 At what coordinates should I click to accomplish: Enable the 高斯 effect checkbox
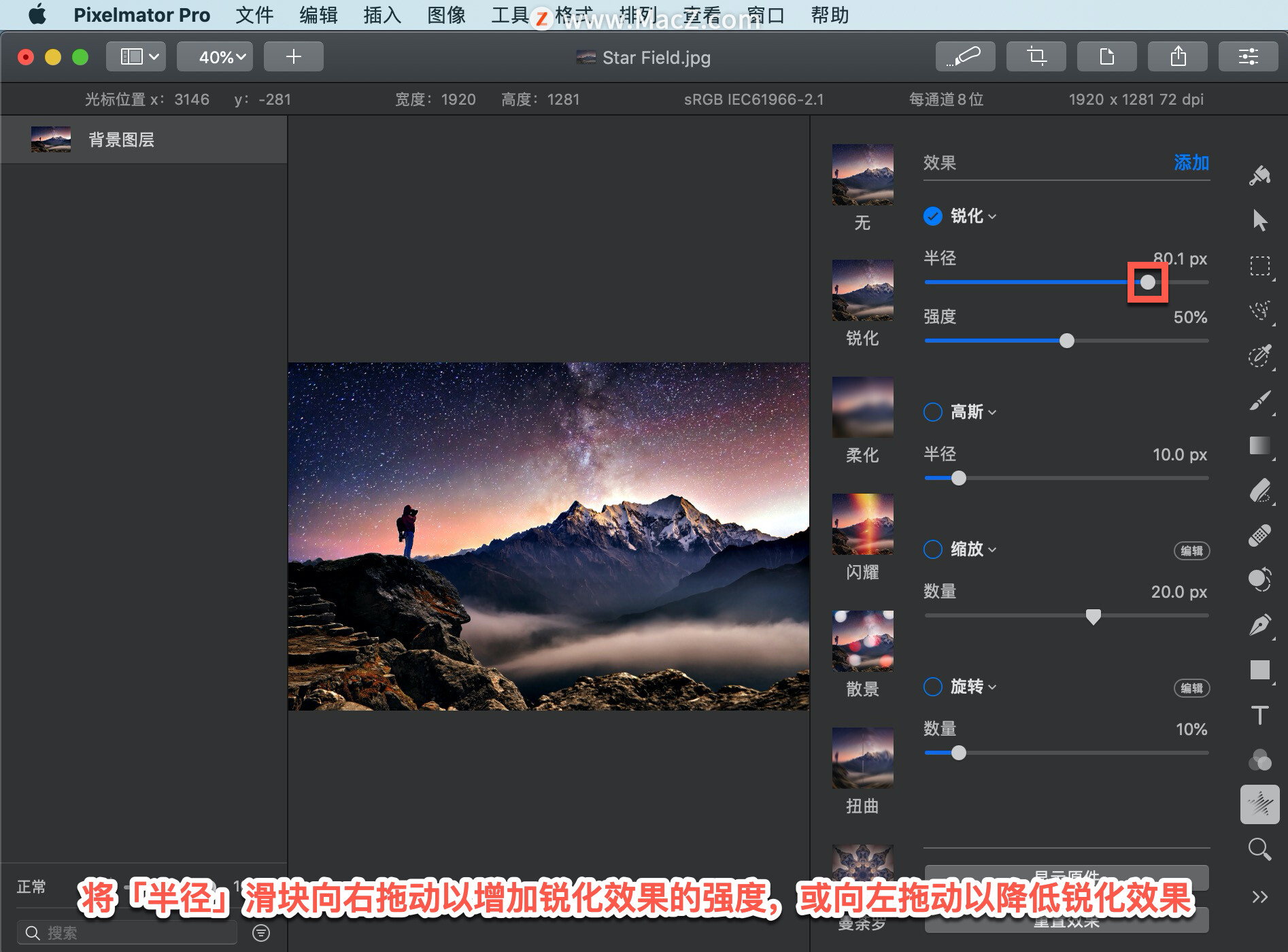[932, 412]
